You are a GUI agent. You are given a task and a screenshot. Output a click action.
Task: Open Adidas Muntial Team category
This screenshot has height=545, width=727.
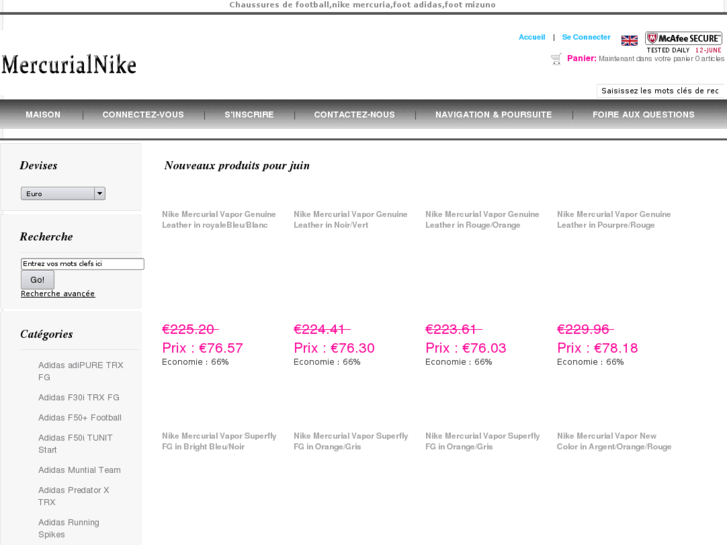79,470
